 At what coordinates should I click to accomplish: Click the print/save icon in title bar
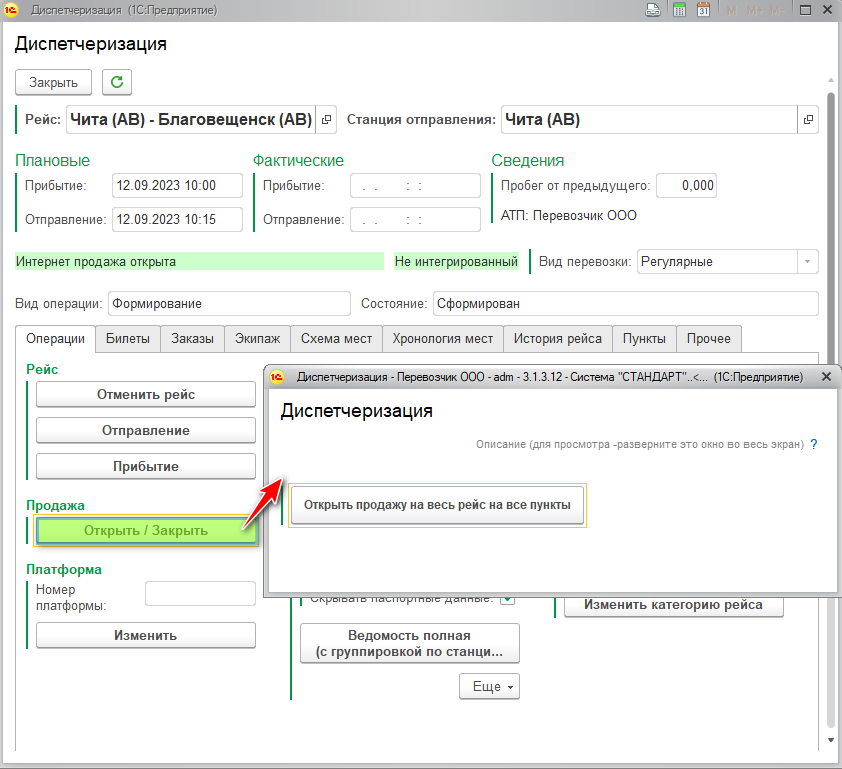[653, 11]
